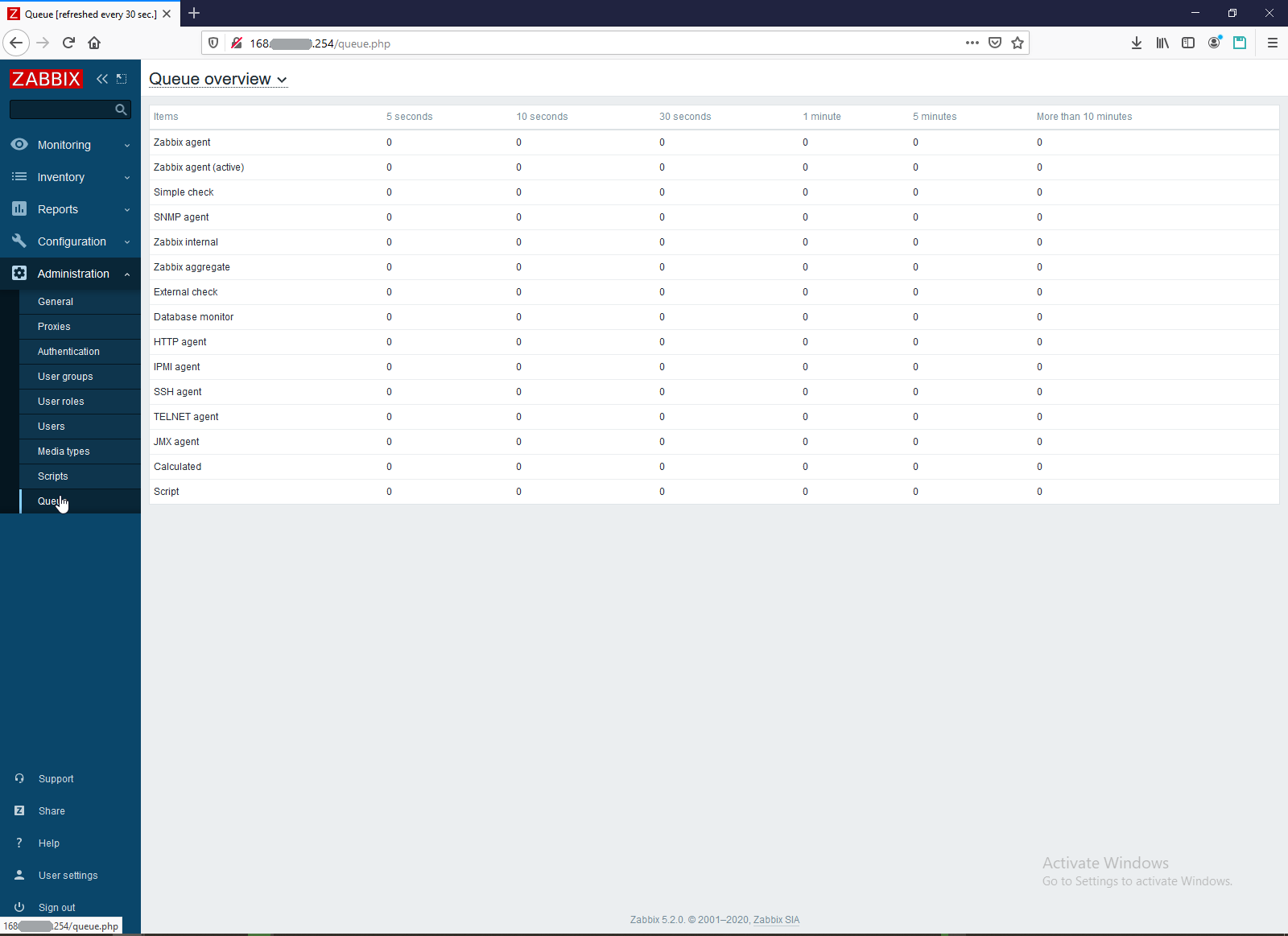1288x936 pixels.
Task: Click the User settings person icon
Action: point(19,875)
